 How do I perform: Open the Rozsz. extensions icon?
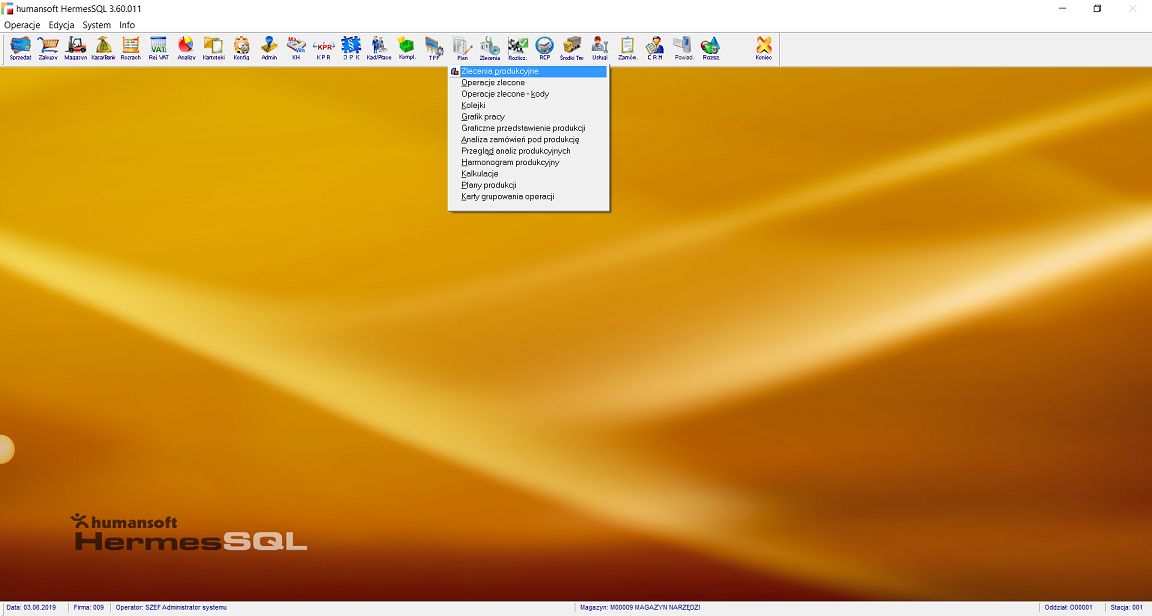(x=710, y=49)
